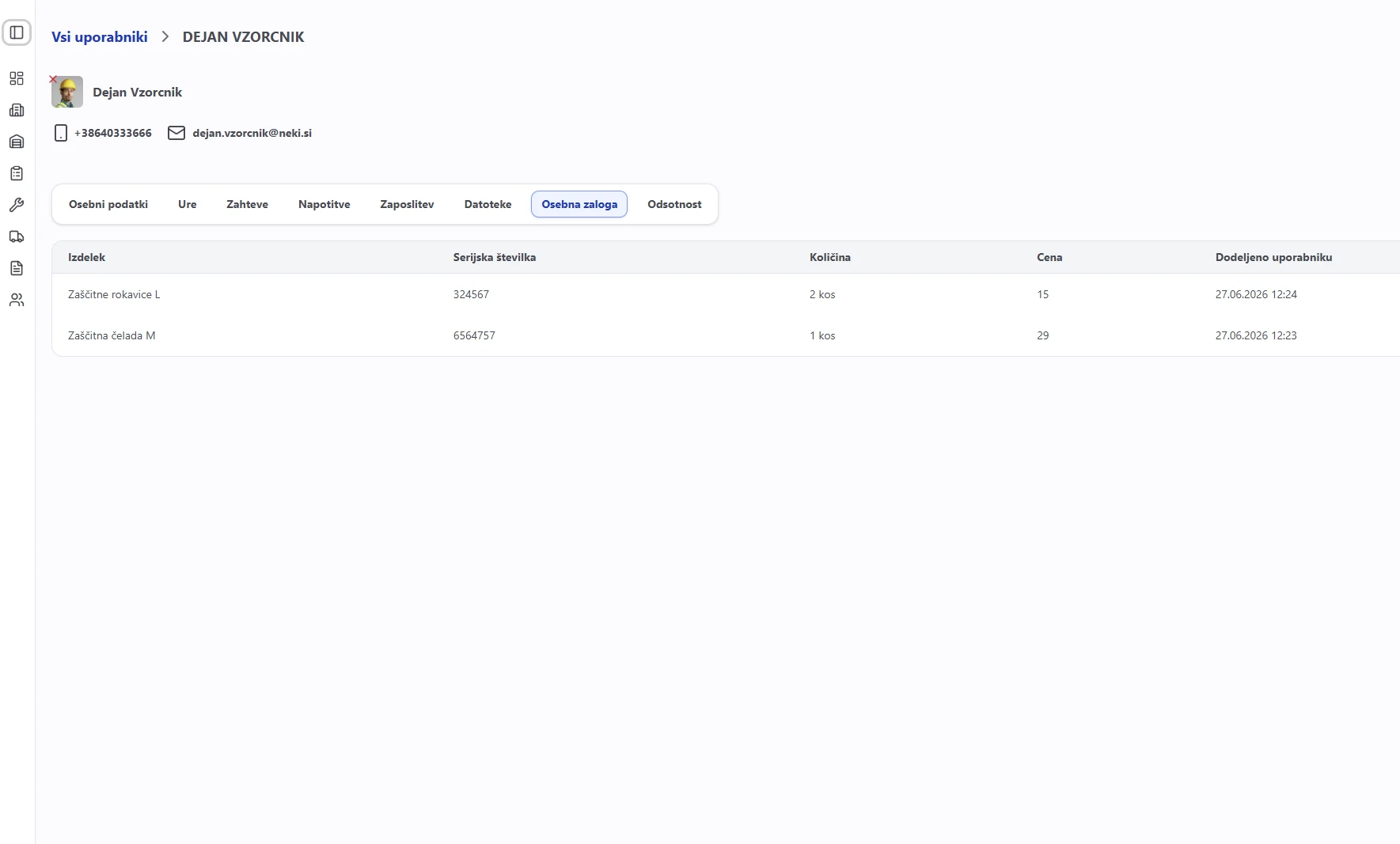
Task: Switch to Napotitve tab
Action: pyautogui.click(x=324, y=204)
